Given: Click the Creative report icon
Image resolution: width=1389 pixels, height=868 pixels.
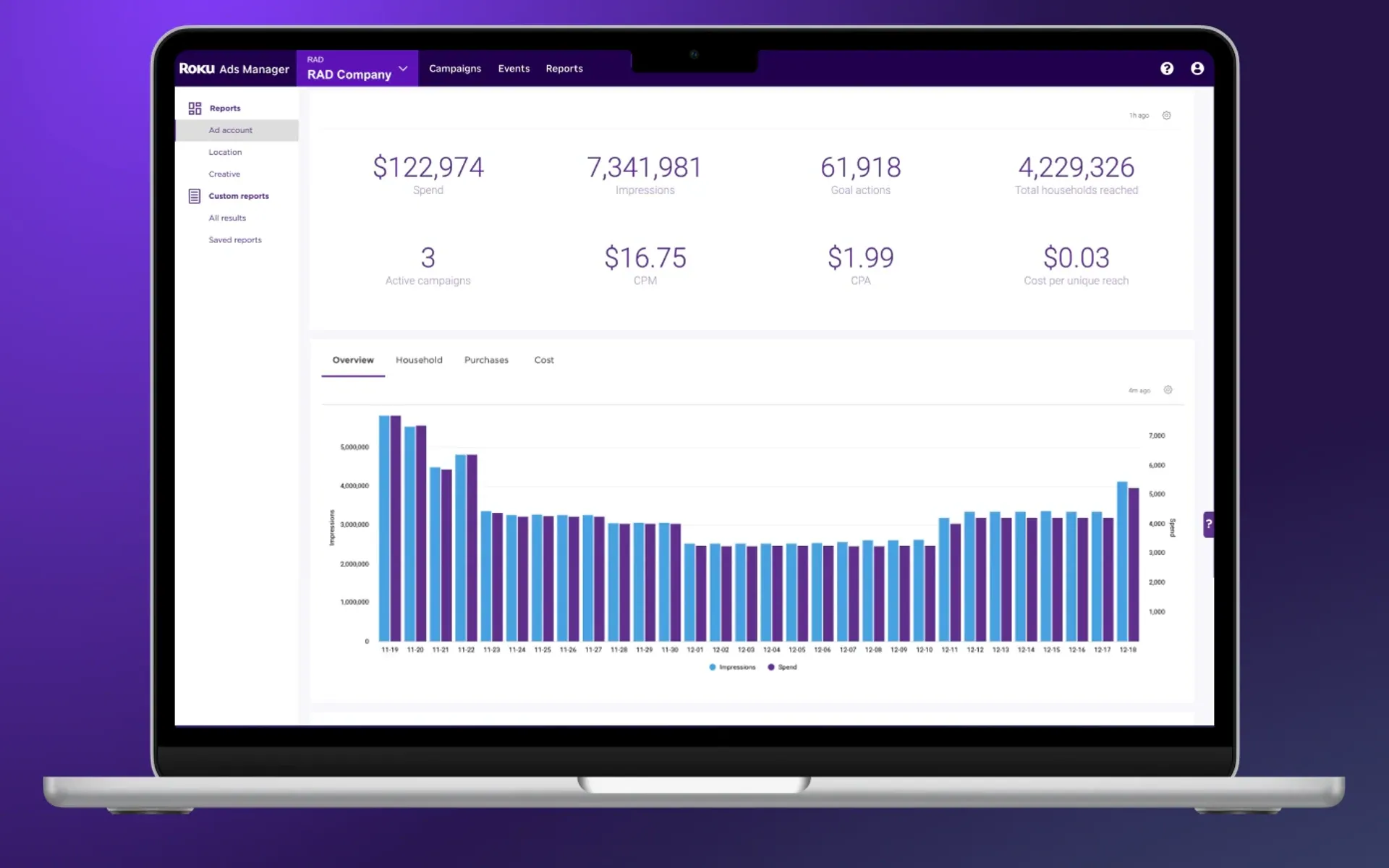Looking at the screenshot, I should tap(223, 173).
